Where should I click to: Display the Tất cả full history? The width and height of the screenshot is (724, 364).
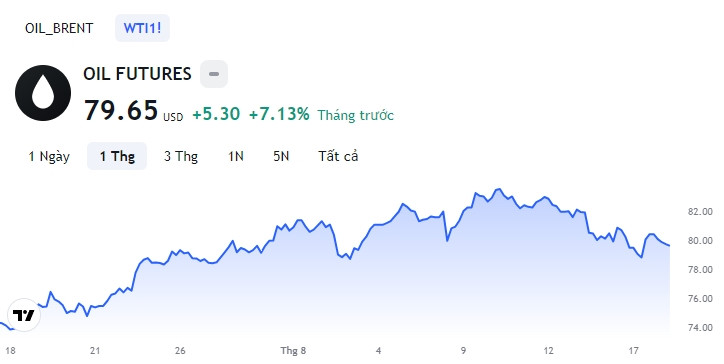[338, 156]
